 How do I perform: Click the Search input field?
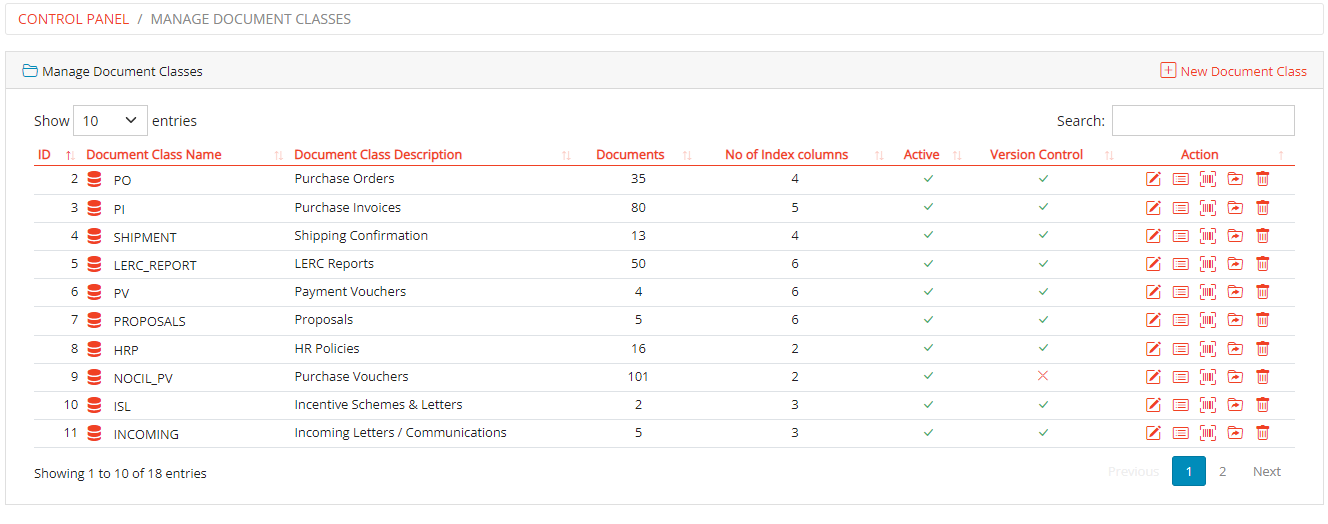[x=1202, y=121]
